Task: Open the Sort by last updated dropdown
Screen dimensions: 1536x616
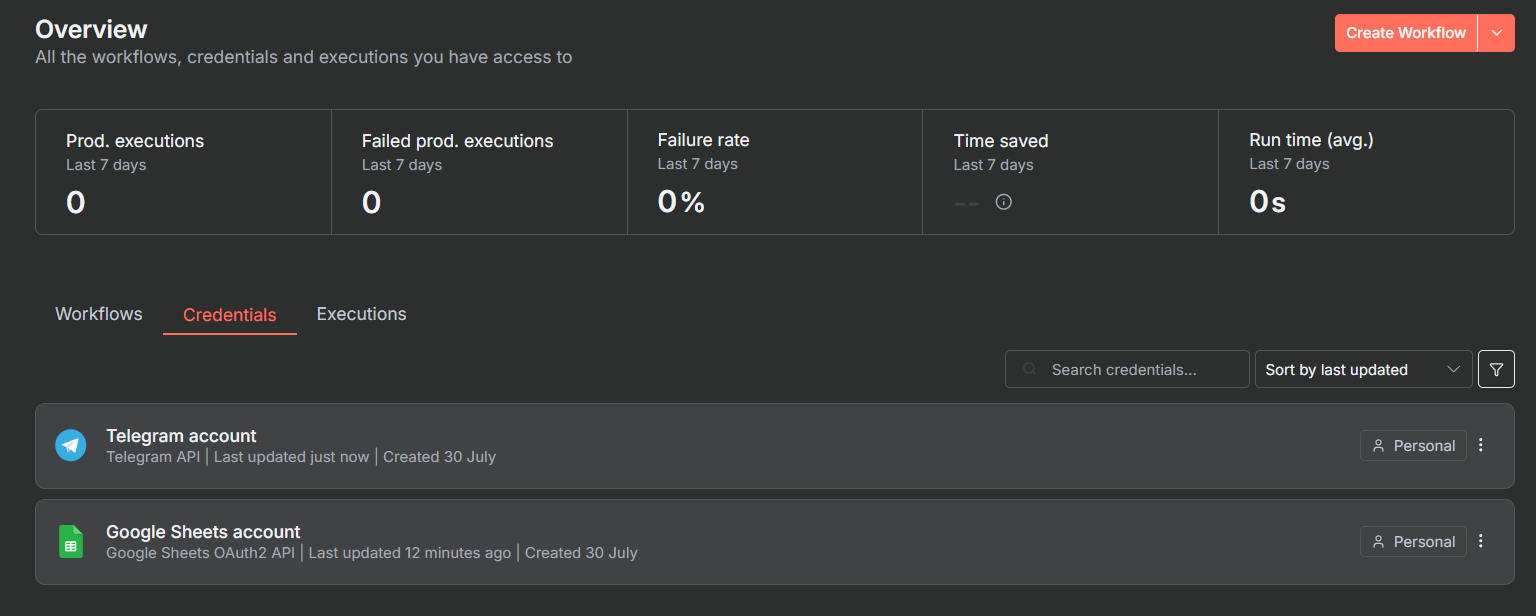Action: pos(1362,369)
